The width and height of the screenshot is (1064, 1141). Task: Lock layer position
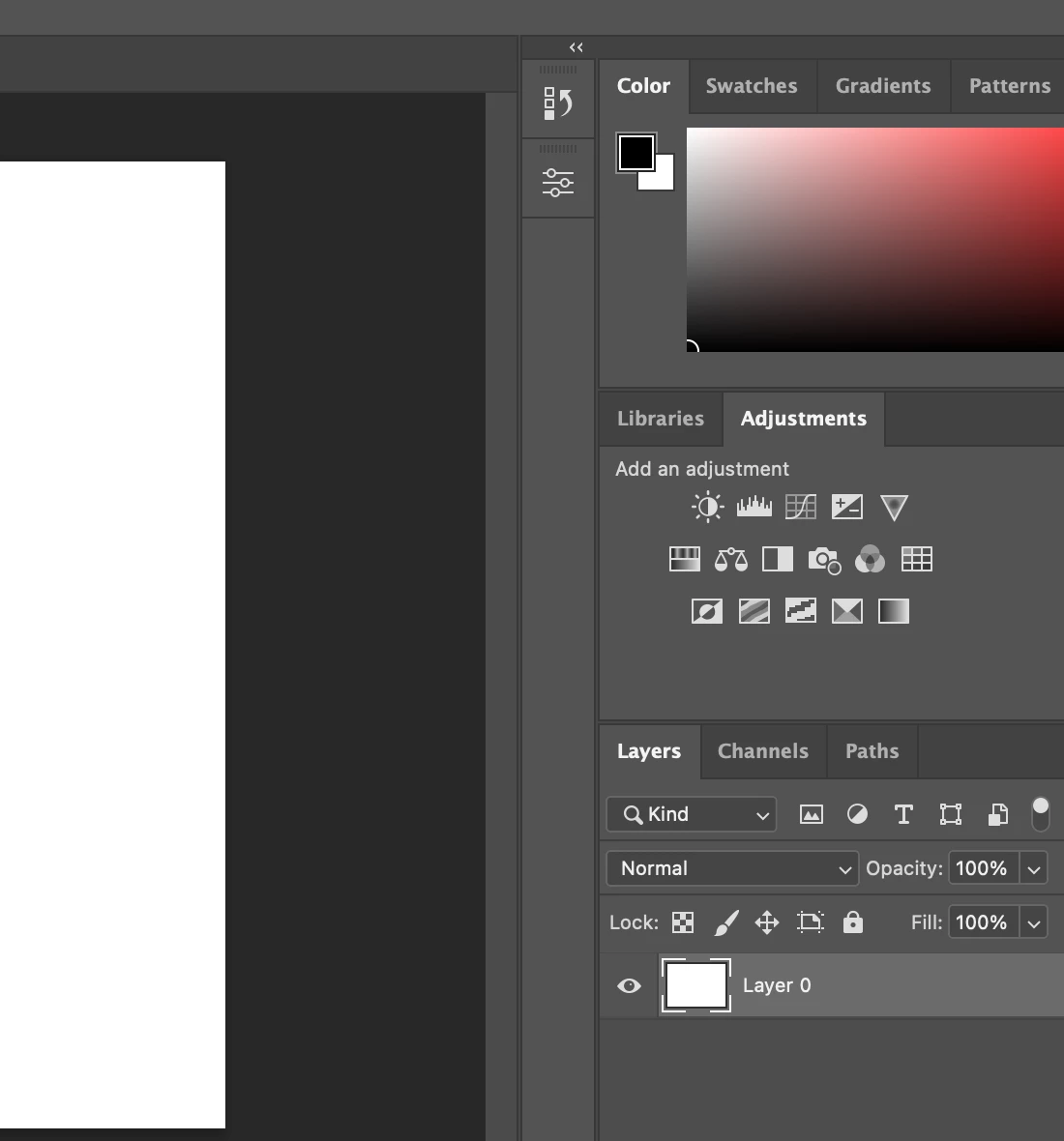pyautogui.click(x=767, y=922)
